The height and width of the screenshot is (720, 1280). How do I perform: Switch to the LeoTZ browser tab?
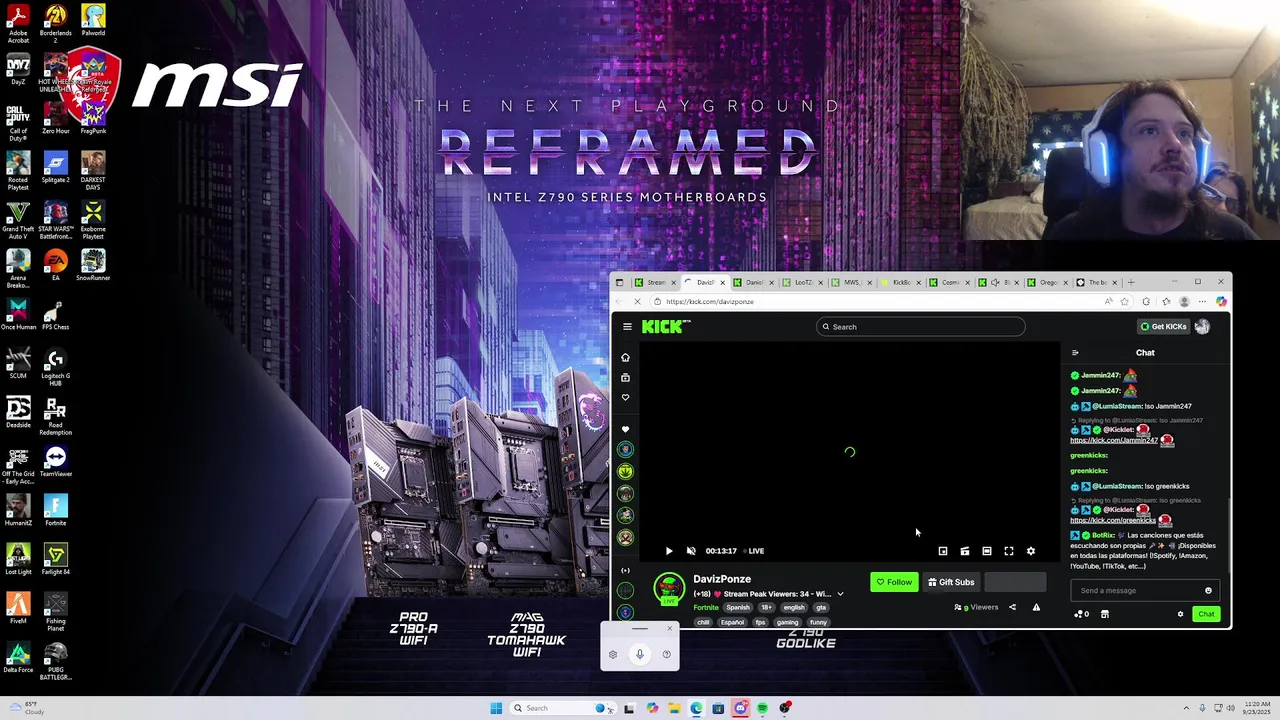click(x=802, y=282)
